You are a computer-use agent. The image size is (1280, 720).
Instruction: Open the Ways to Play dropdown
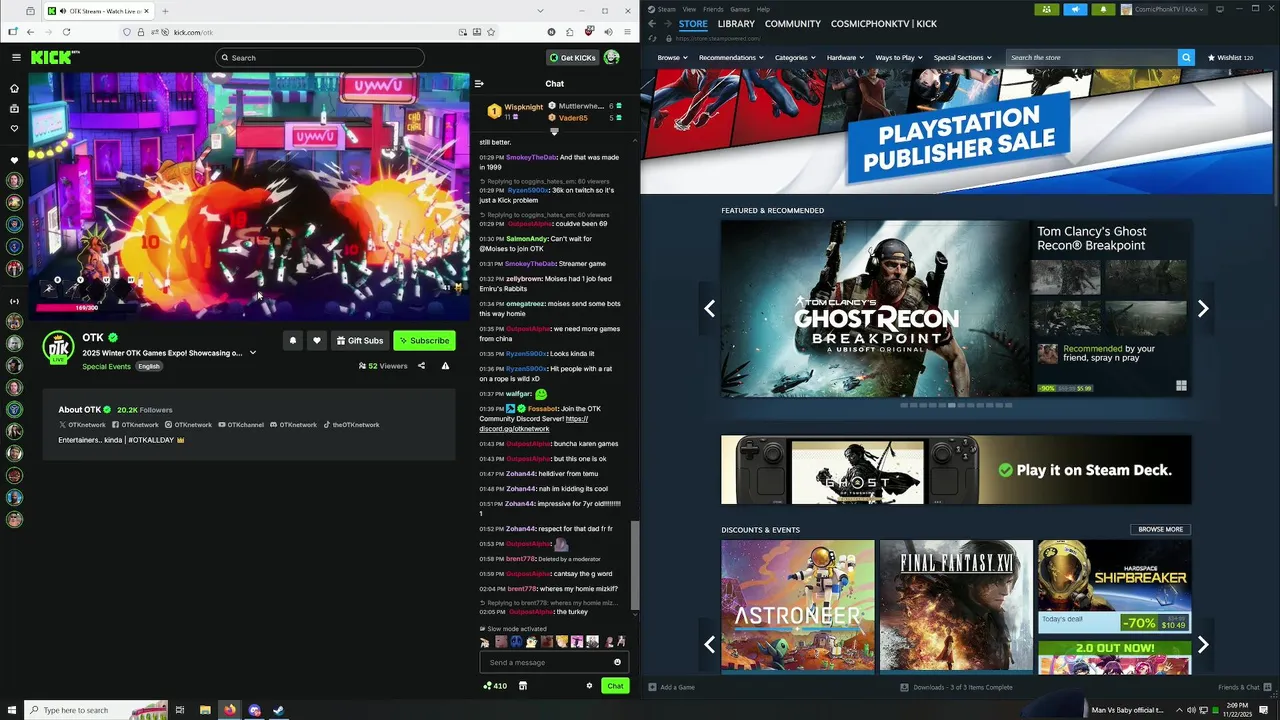click(899, 57)
